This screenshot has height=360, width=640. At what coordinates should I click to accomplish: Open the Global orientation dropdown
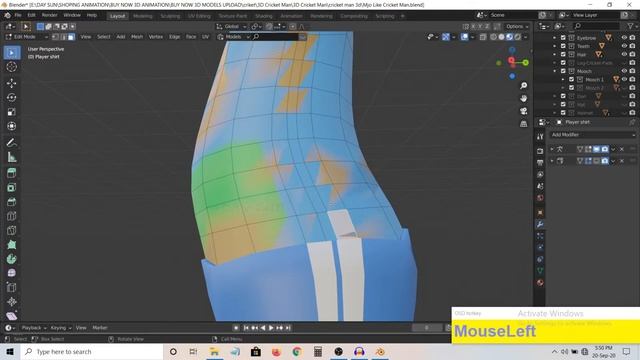pyautogui.click(x=231, y=27)
